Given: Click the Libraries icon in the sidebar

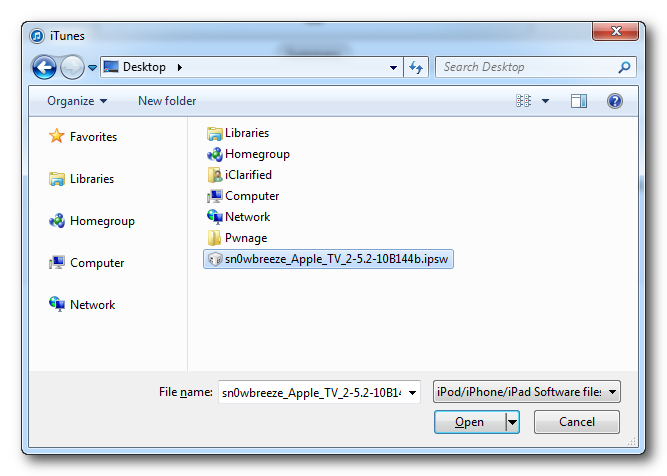Looking at the screenshot, I should point(57,179).
